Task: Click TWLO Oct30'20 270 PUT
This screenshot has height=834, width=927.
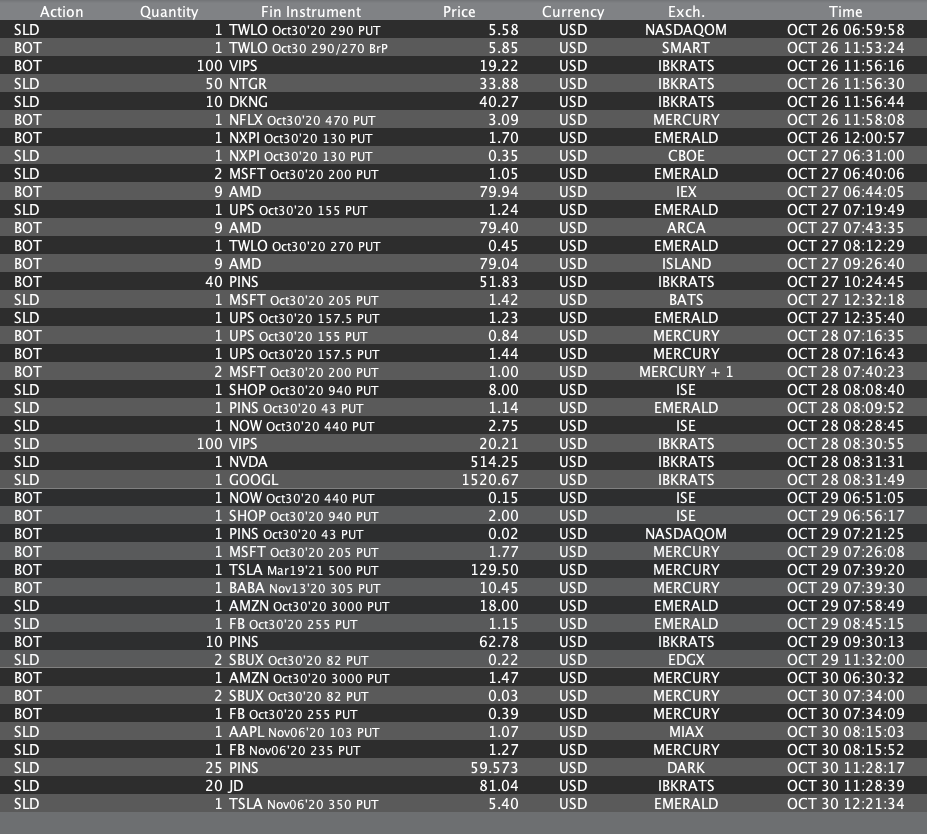Action: pos(304,246)
